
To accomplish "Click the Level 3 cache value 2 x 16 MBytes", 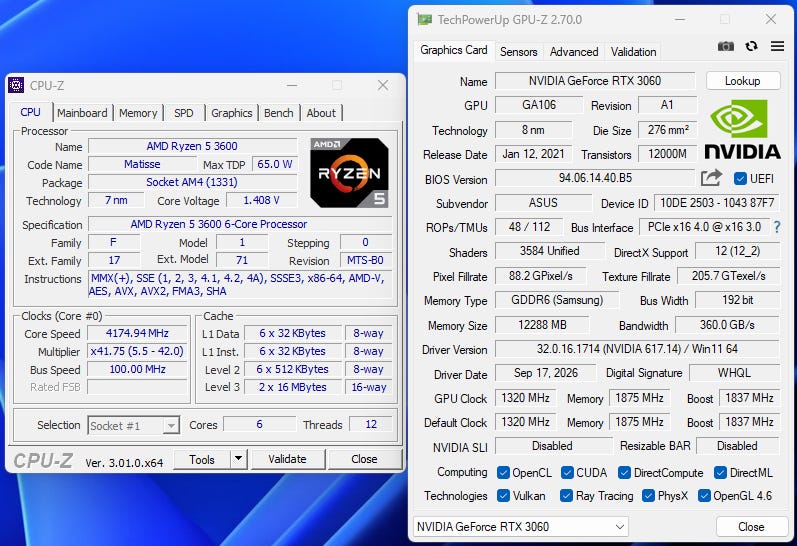I will [292, 387].
